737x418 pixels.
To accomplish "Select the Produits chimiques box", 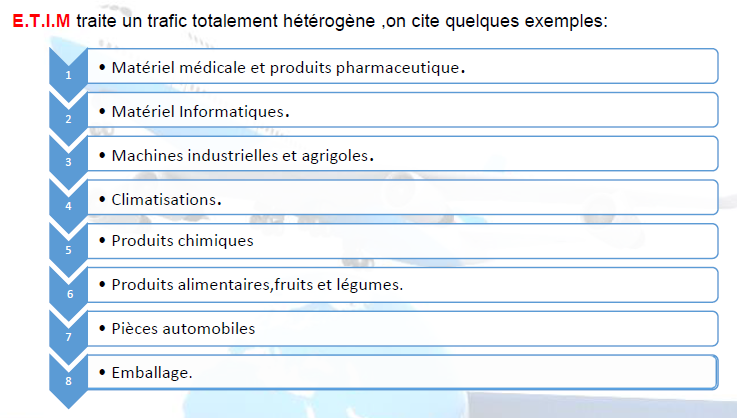I will click(x=403, y=241).
